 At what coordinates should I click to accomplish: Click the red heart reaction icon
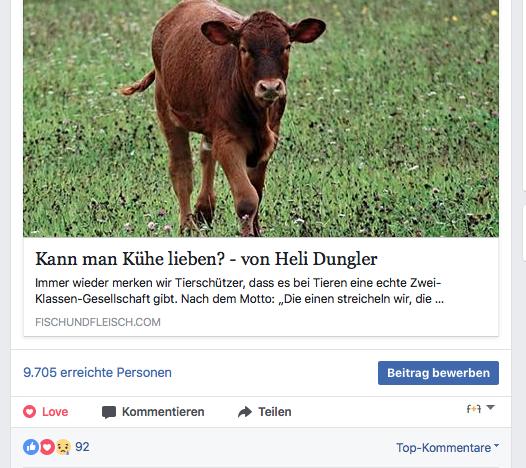(x=47, y=447)
